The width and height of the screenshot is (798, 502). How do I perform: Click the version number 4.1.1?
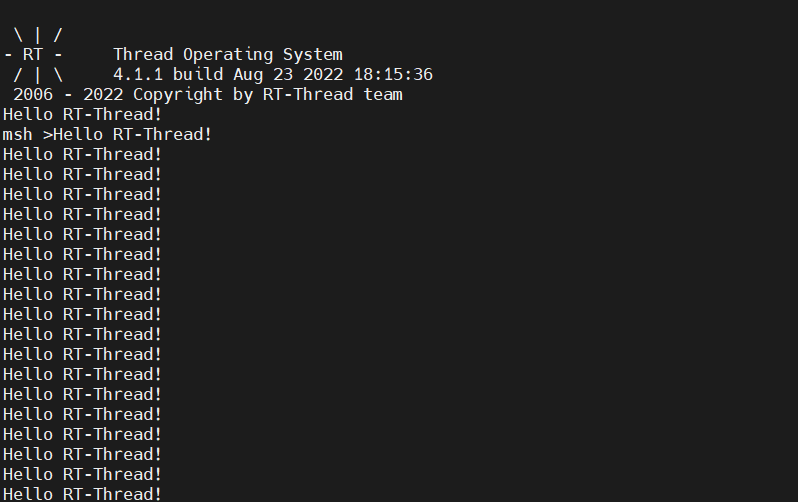coord(137,75)
